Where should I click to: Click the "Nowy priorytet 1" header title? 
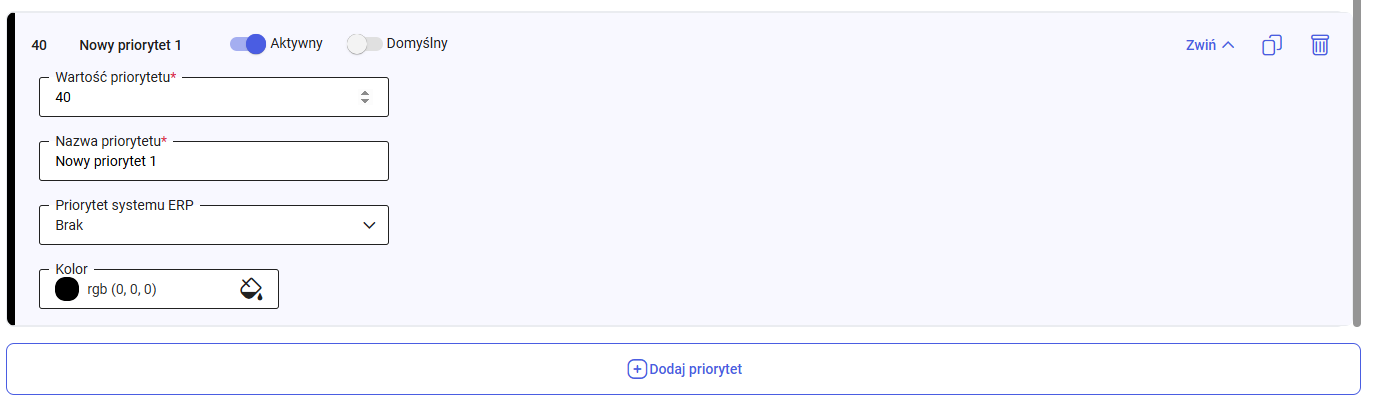[130, 45]
